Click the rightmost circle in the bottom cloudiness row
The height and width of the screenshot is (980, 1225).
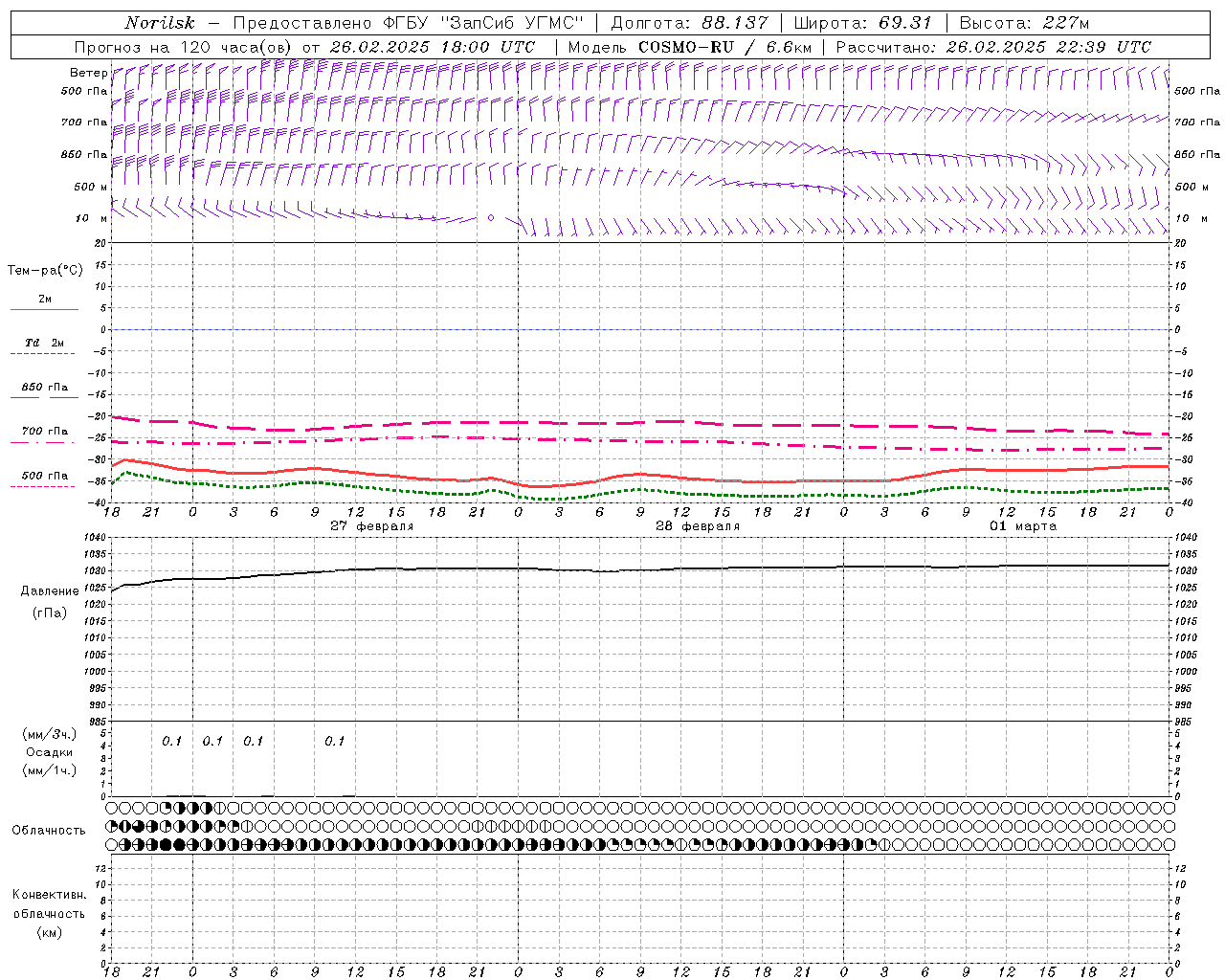(x=1169, y=844)
